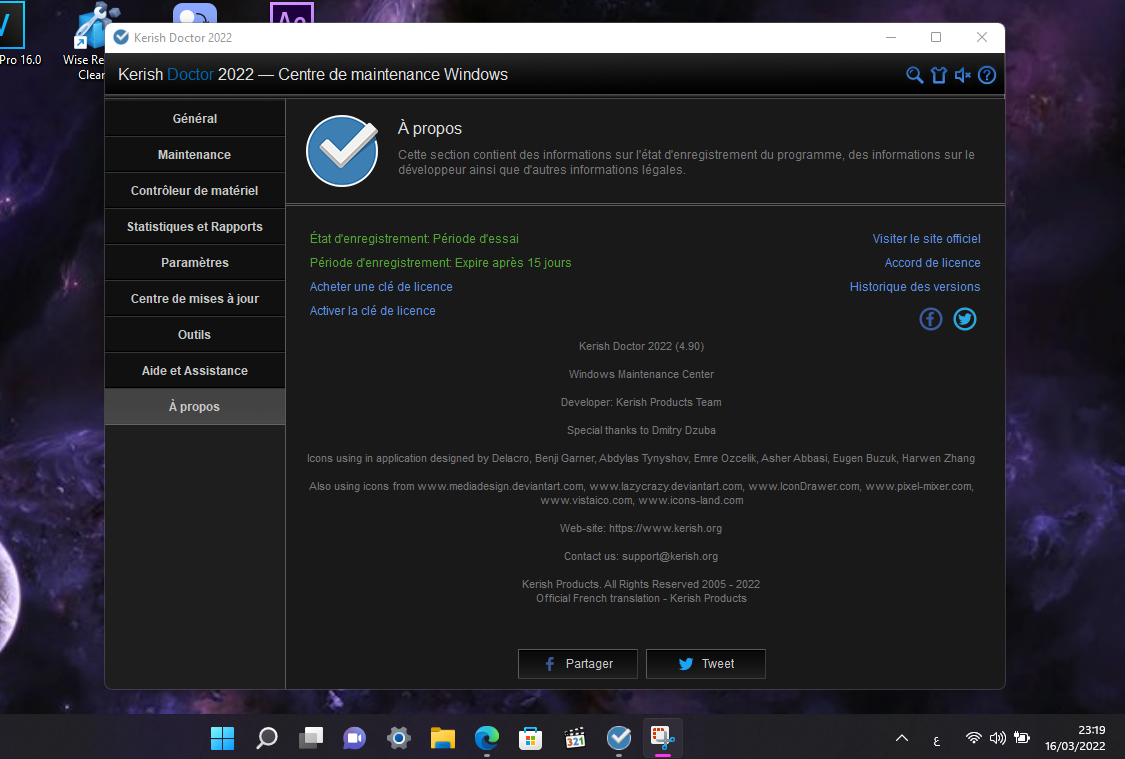Click the Contact us: support@kerish.org text
This screenshot has width=1125, height=759.
click(641, 556)
